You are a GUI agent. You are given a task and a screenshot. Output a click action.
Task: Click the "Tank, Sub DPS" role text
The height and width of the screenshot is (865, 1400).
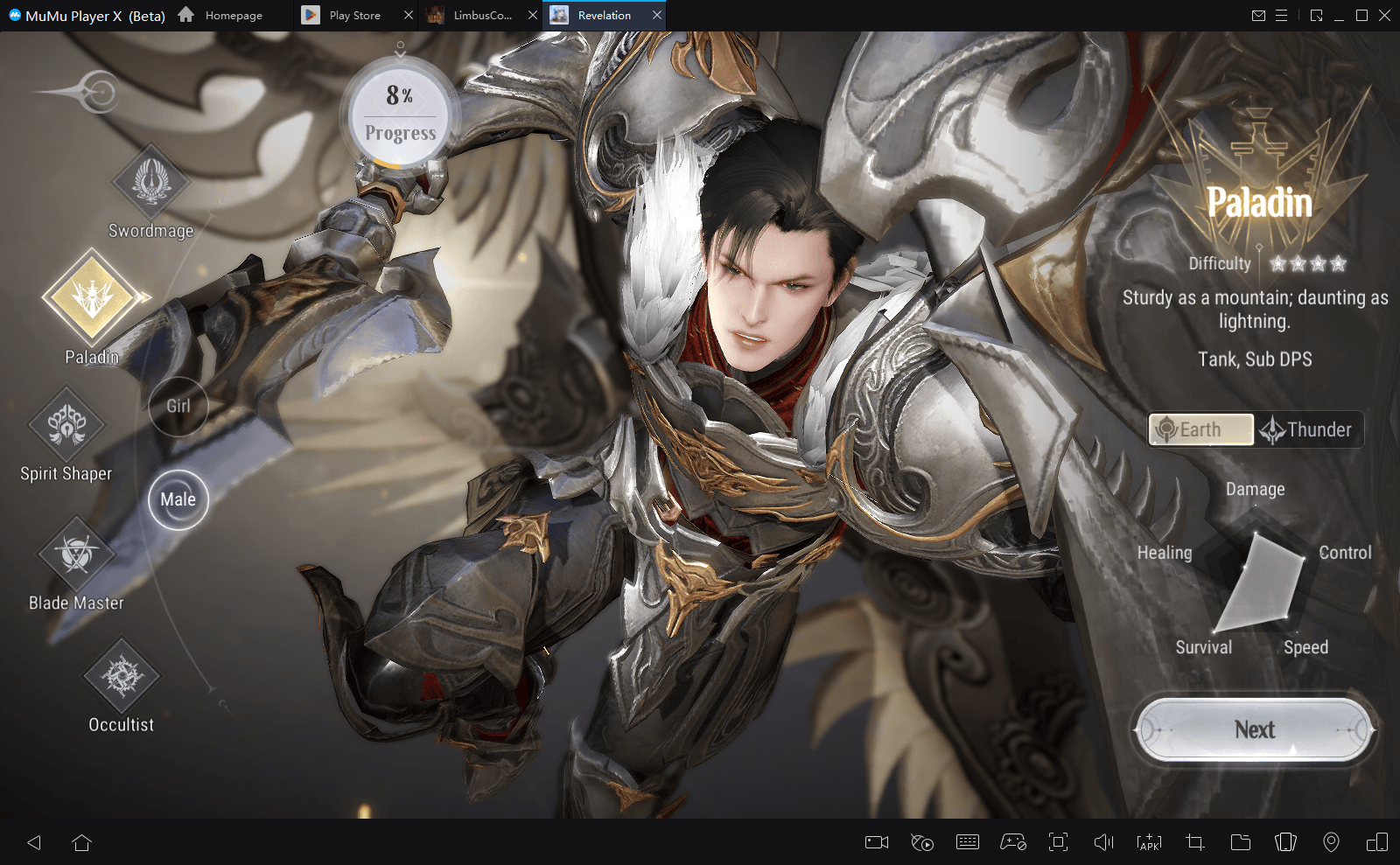[x=1255, y=359]
